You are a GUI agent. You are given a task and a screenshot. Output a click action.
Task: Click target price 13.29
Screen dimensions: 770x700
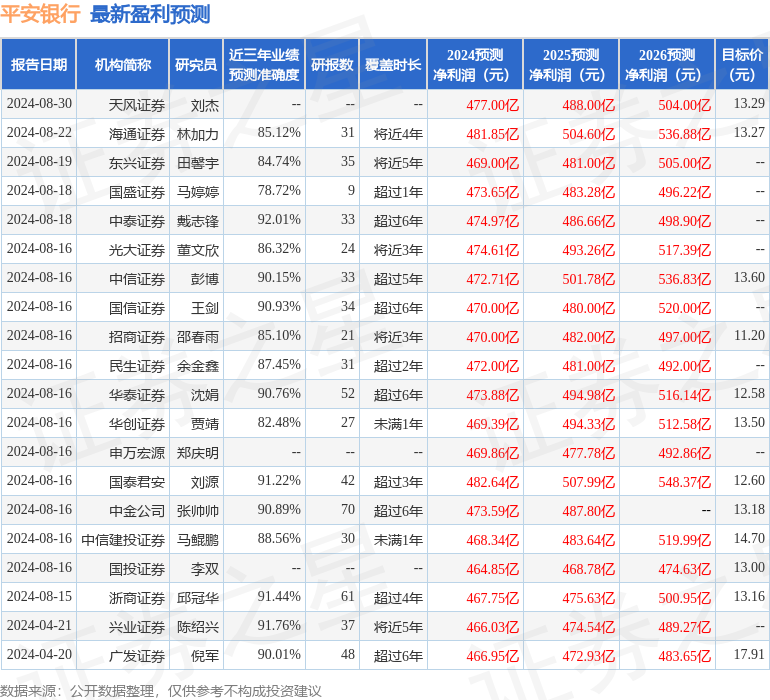coord(749,104)
